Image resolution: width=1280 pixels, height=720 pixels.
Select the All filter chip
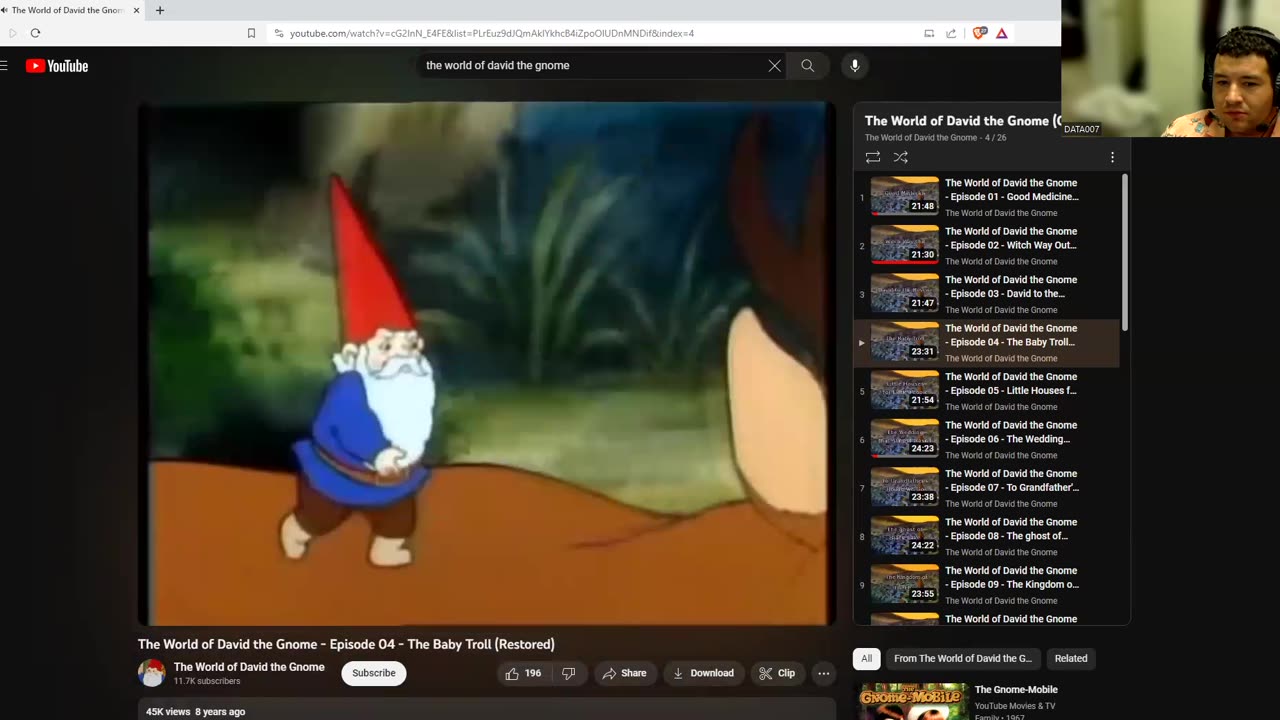tap(867, 658)
